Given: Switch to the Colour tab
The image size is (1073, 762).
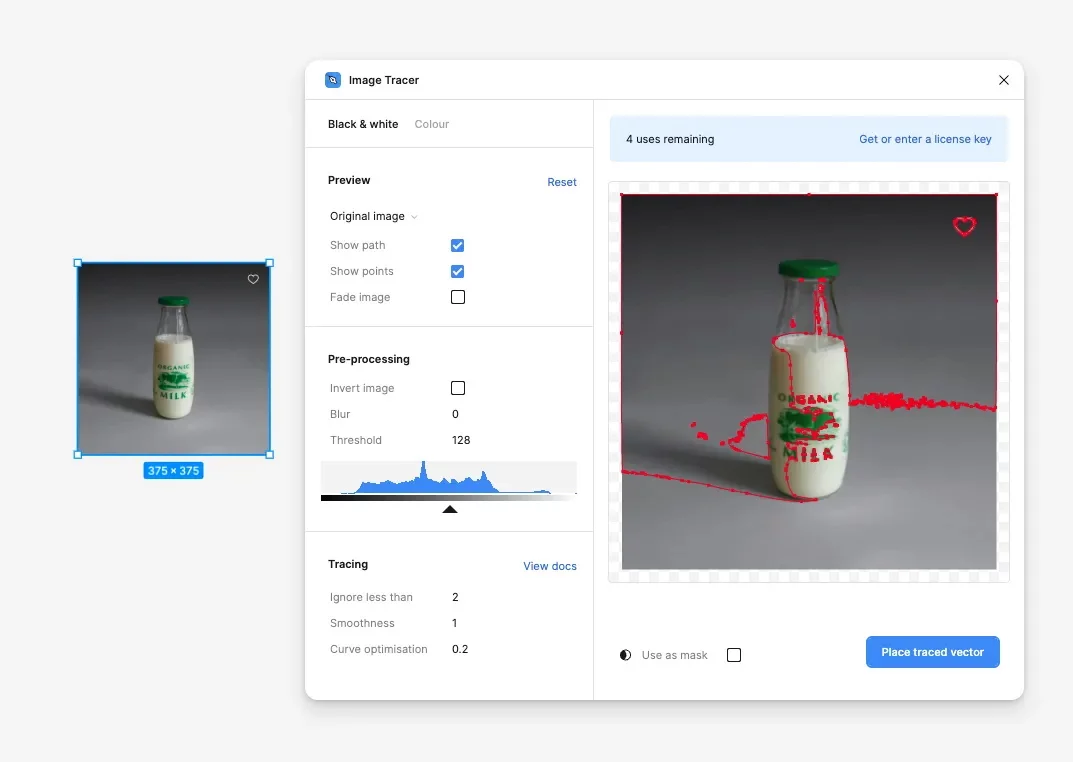Looking at the screenshot, I should click(431, 124).
